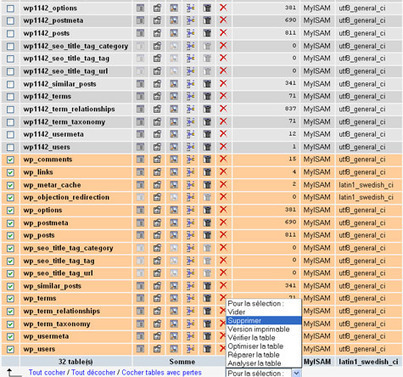
Task: Click the 'Somme' footer label
Action: 182,362
